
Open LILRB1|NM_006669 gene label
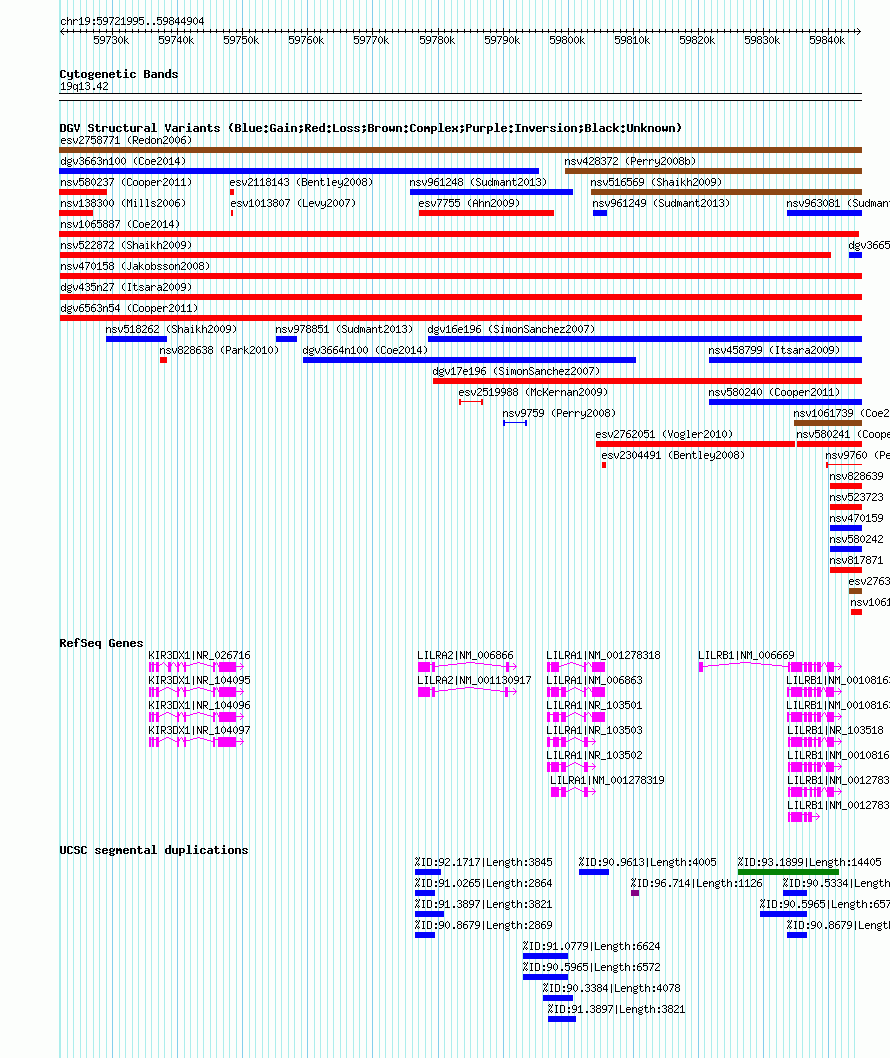click(x=746, y=655)
